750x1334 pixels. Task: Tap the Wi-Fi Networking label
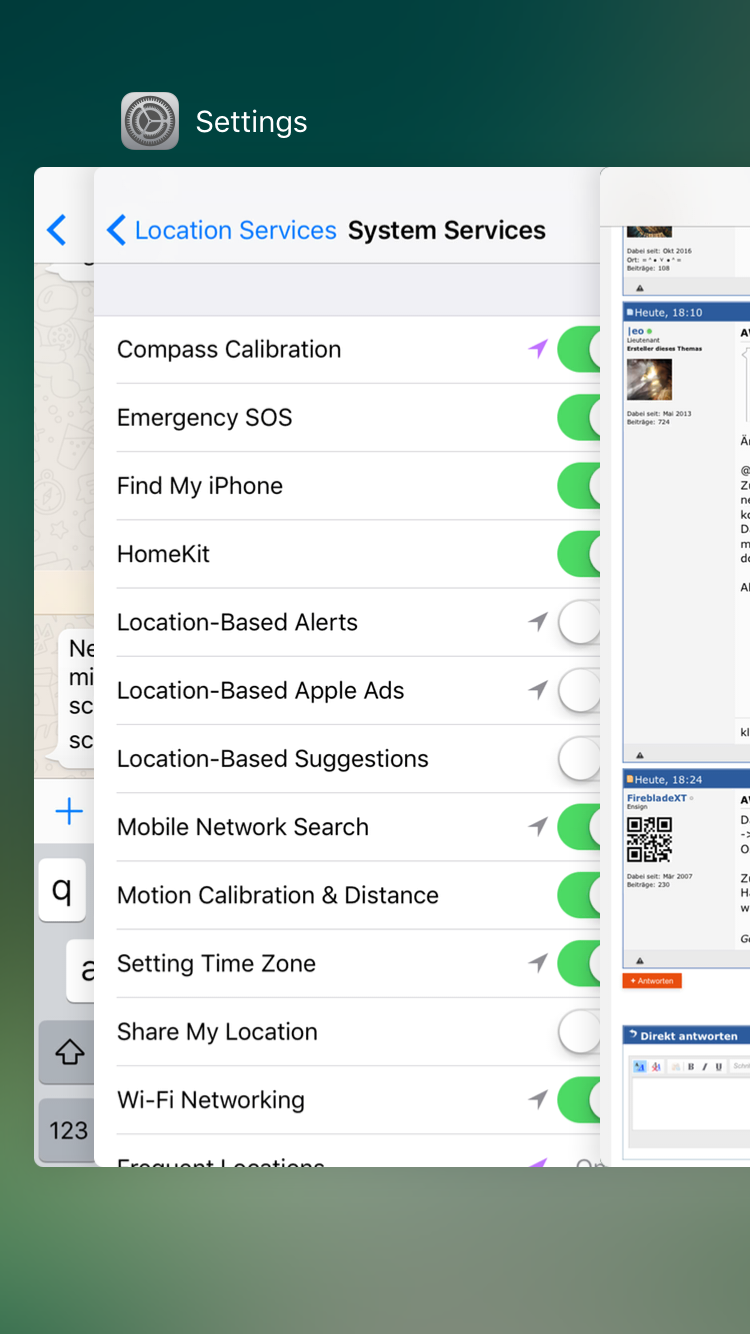point(211,1100)
